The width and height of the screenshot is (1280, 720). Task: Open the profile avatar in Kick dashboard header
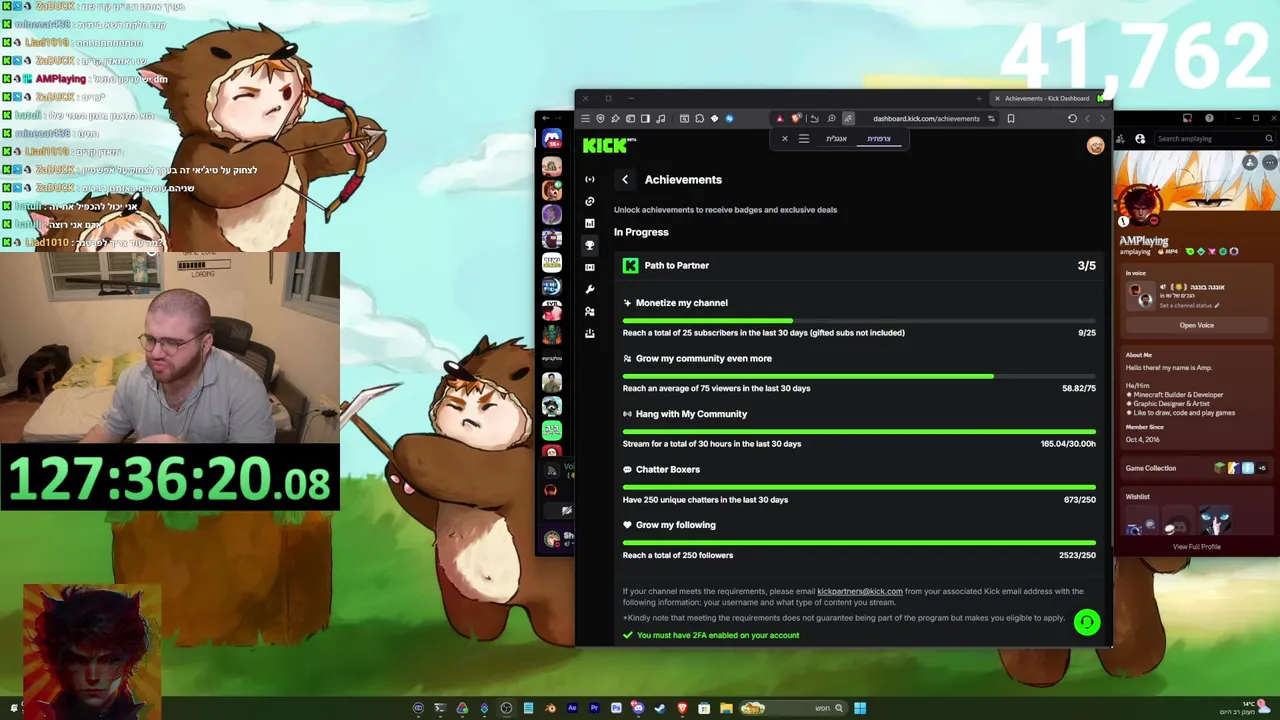1095,146
